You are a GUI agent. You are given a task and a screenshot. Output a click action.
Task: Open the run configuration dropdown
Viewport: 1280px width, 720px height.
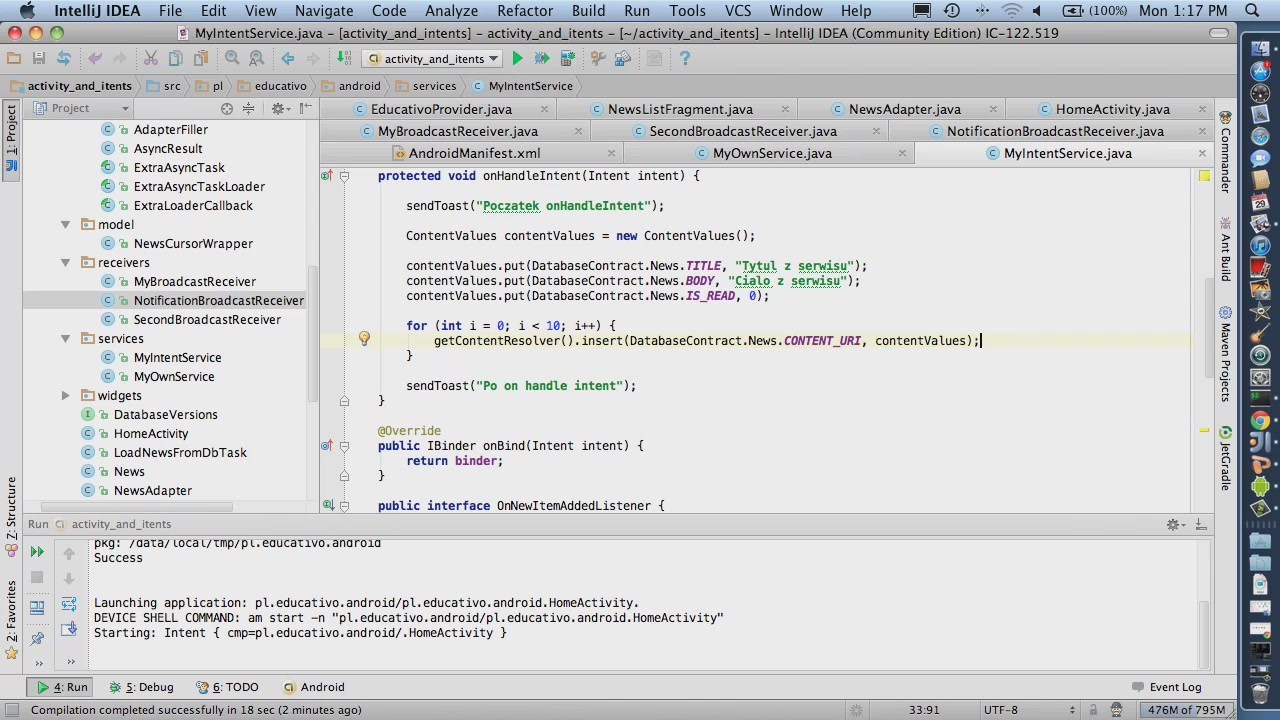point(434,59)
